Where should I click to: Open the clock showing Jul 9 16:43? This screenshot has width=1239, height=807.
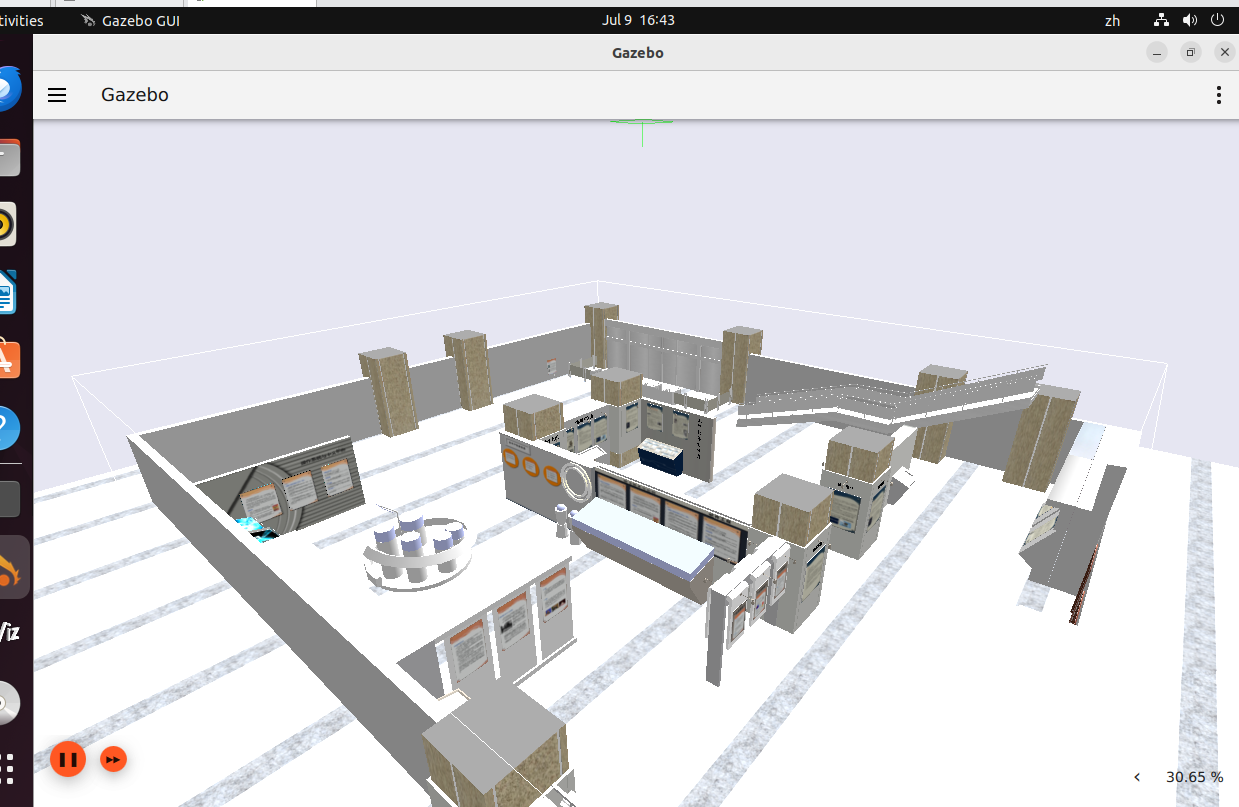tap(638, 20)
